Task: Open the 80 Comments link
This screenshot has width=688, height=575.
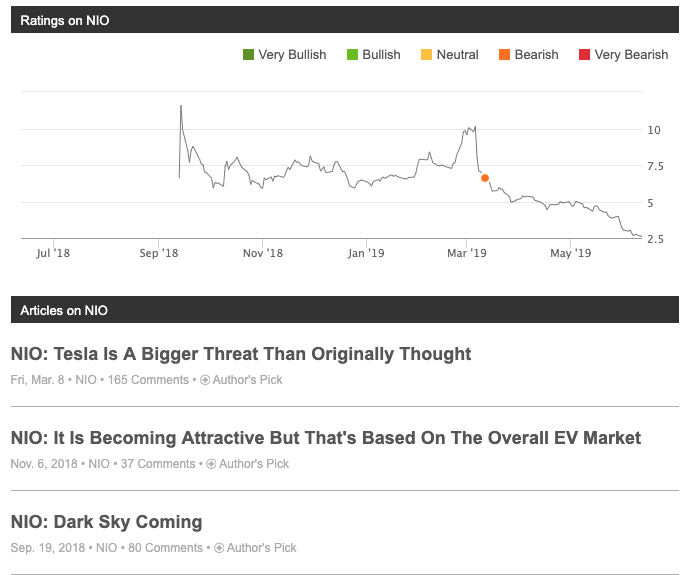Action: pos(165,548)
